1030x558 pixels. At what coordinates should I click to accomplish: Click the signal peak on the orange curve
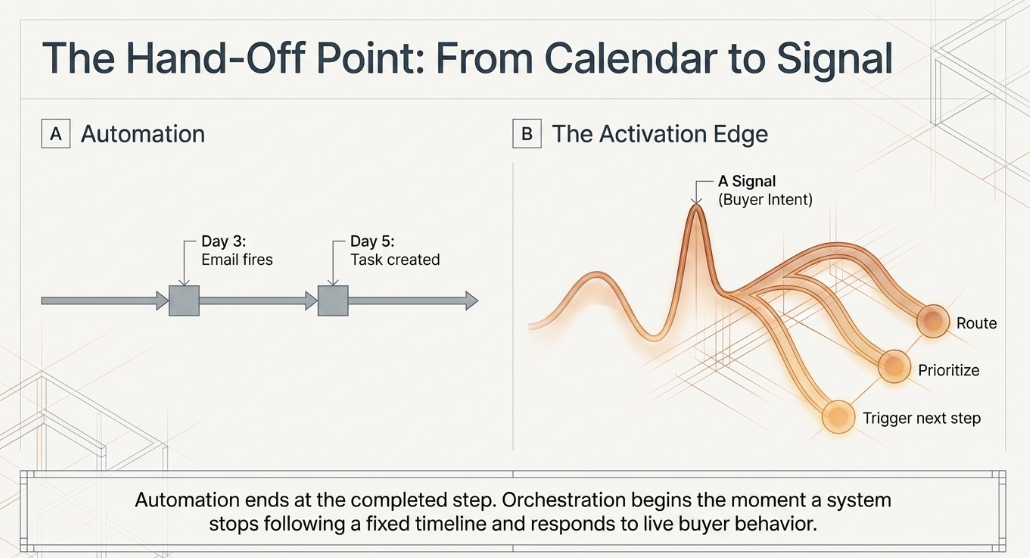[696, 210]
